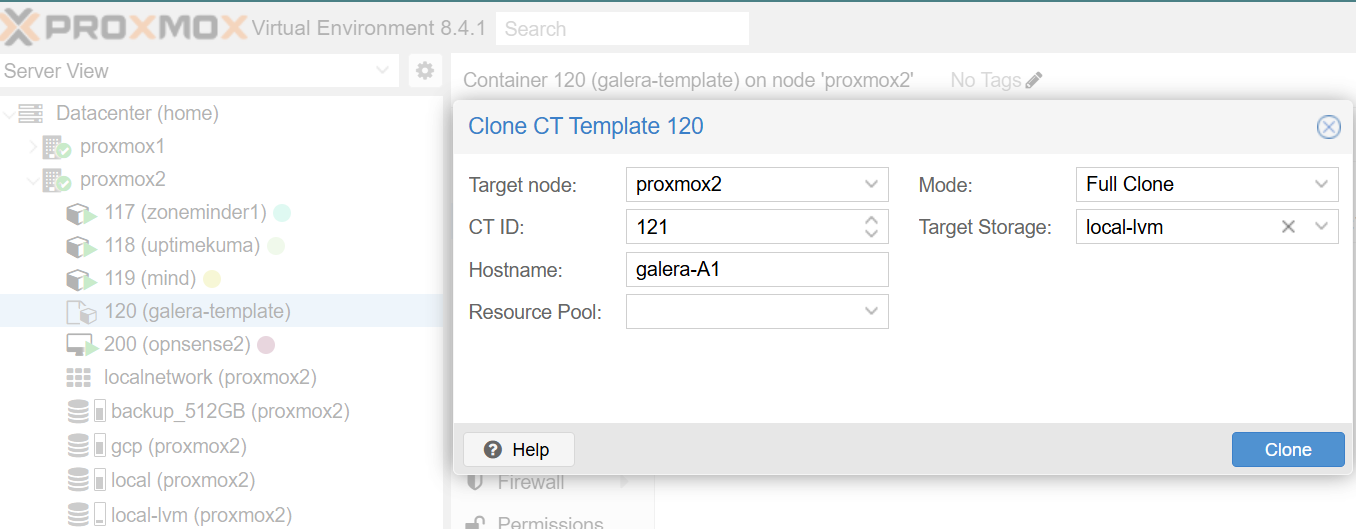
Task: Click the CT ID spinner arrows
Action: coord(871,227)
